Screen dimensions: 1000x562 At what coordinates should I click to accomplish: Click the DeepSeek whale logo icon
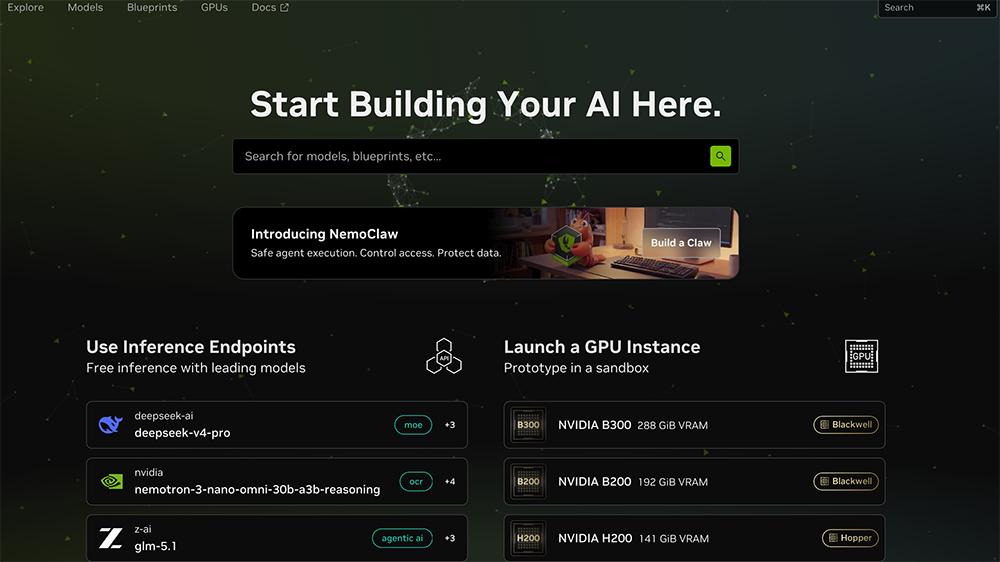pyautogui.click(x=110, y=425)
